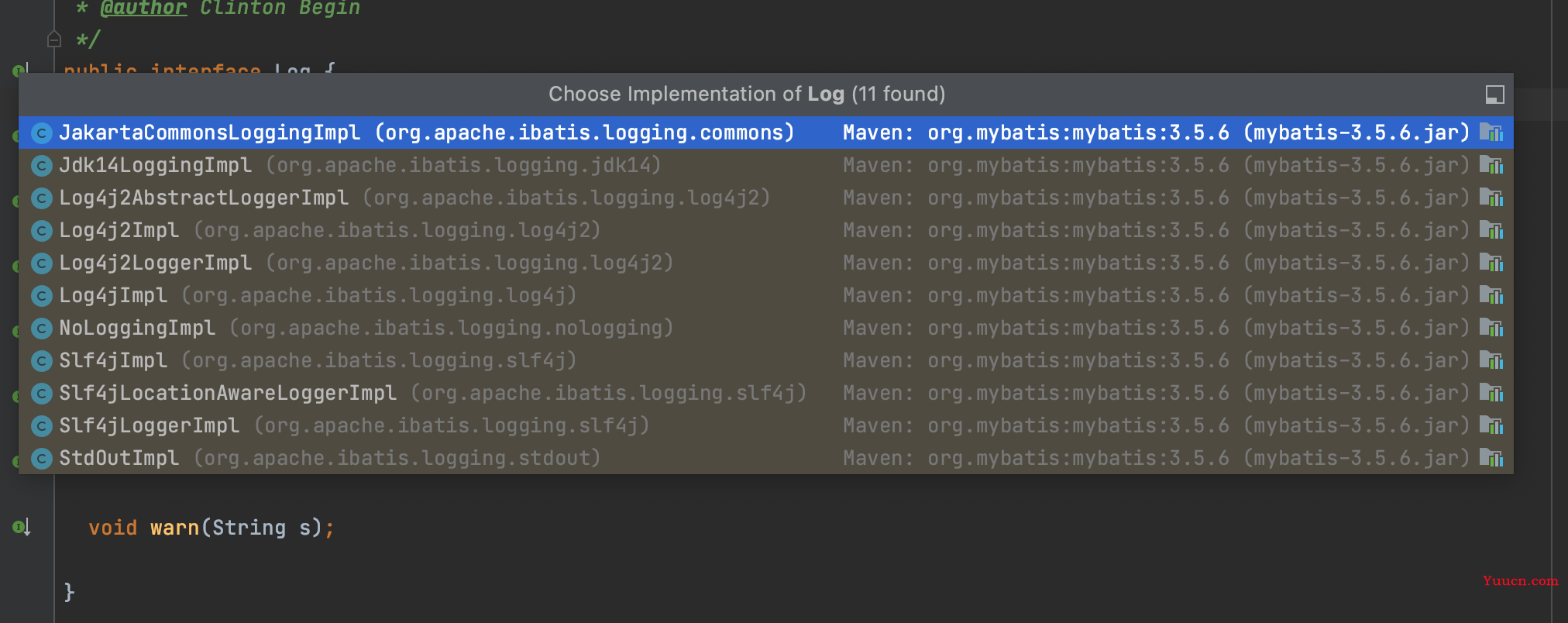Select NoLoggingImpl implementation
This screenshot has width=1568, height=623.
coord(765,328)
